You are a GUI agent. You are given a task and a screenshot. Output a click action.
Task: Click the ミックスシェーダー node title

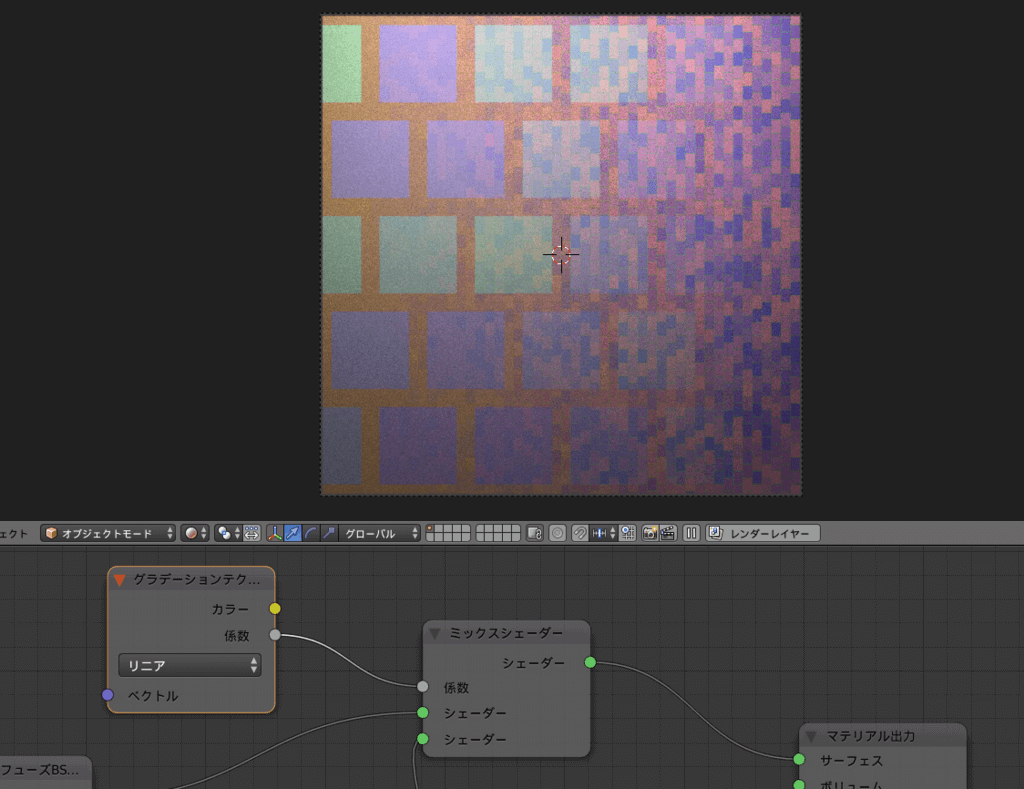coord(506,633)
